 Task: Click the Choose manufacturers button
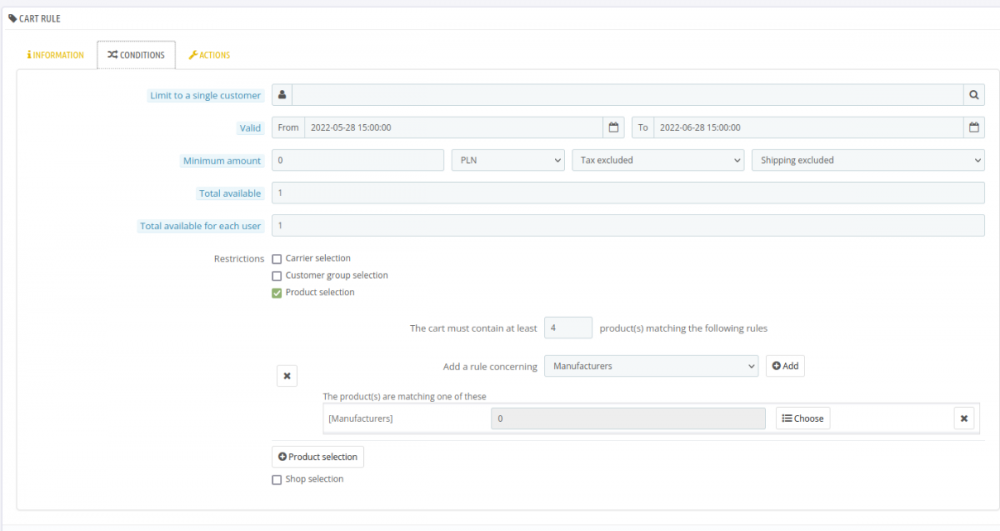click(803, 418)
